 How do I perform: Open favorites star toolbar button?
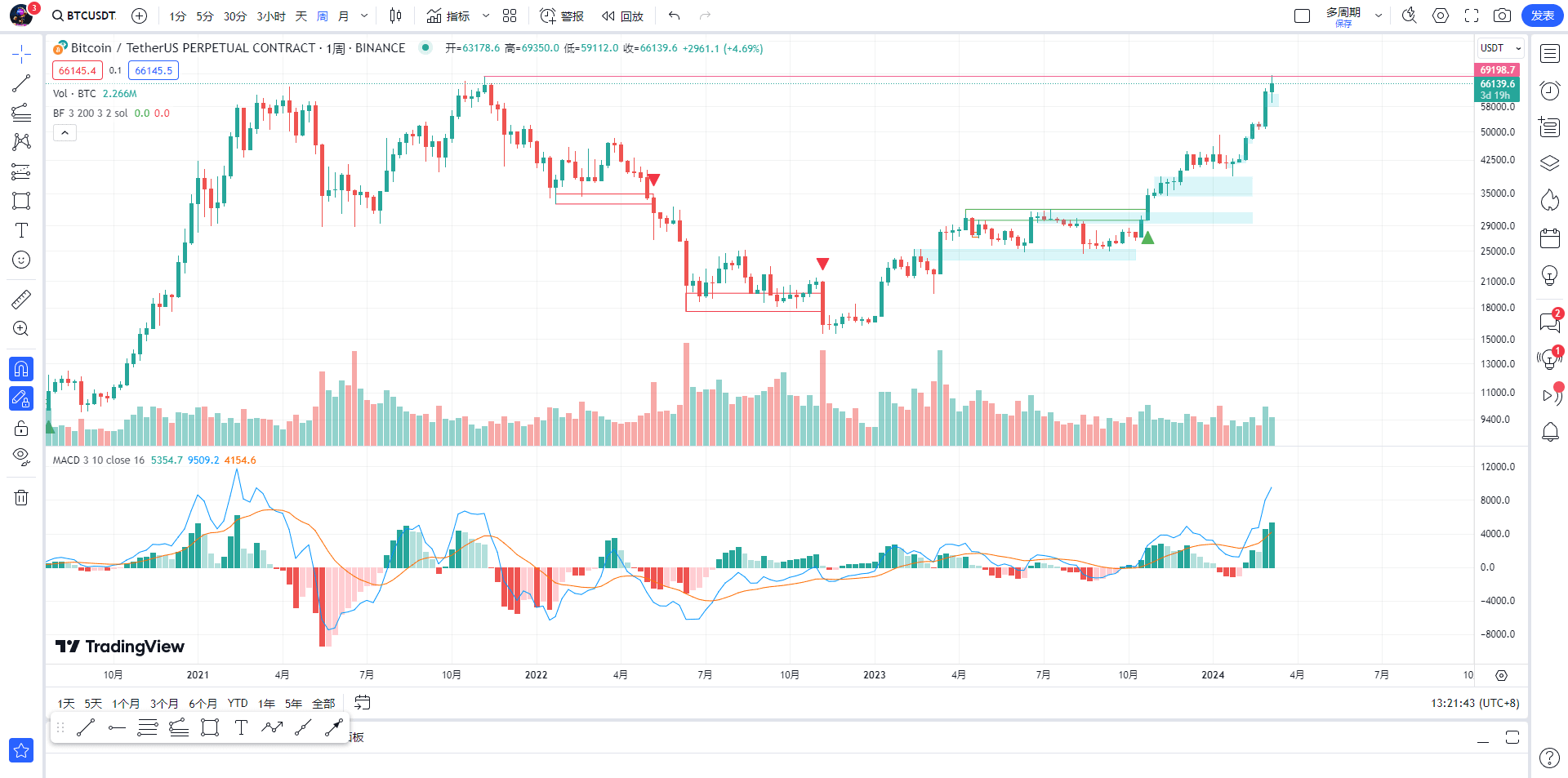[21, 750]
